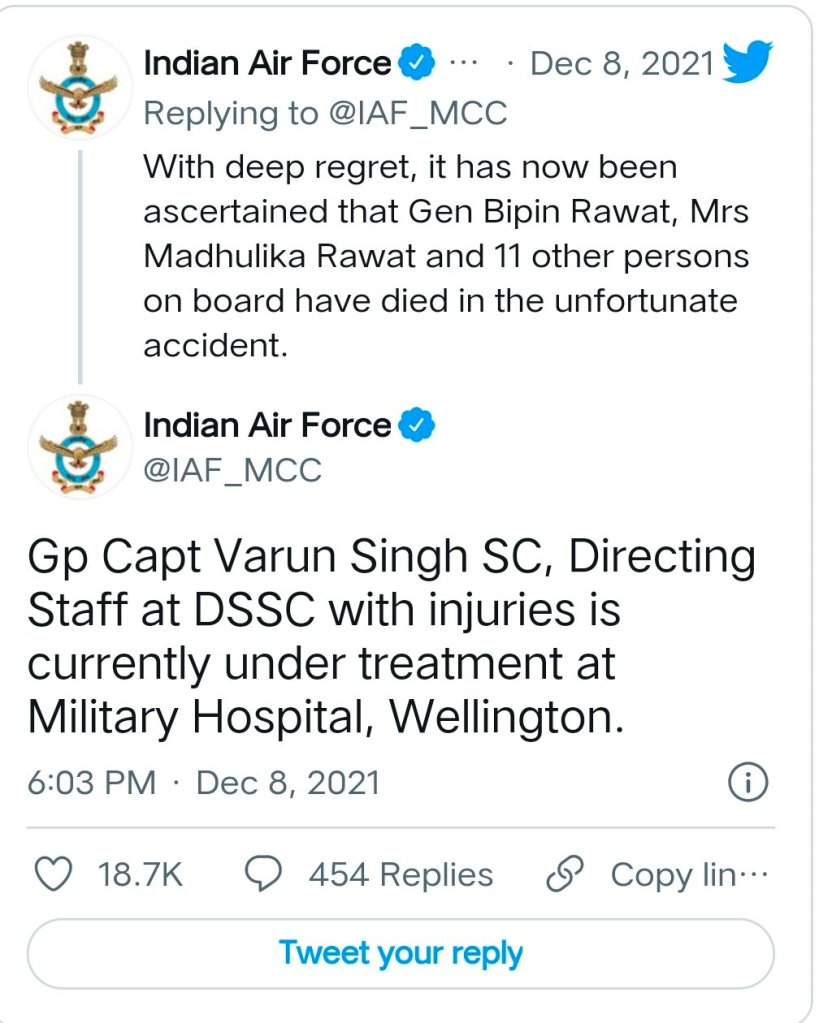This screenshot has height=1023, width=832.
Task: Click @IAF_MCC in Replying to line
Action: tap(418, 112)
